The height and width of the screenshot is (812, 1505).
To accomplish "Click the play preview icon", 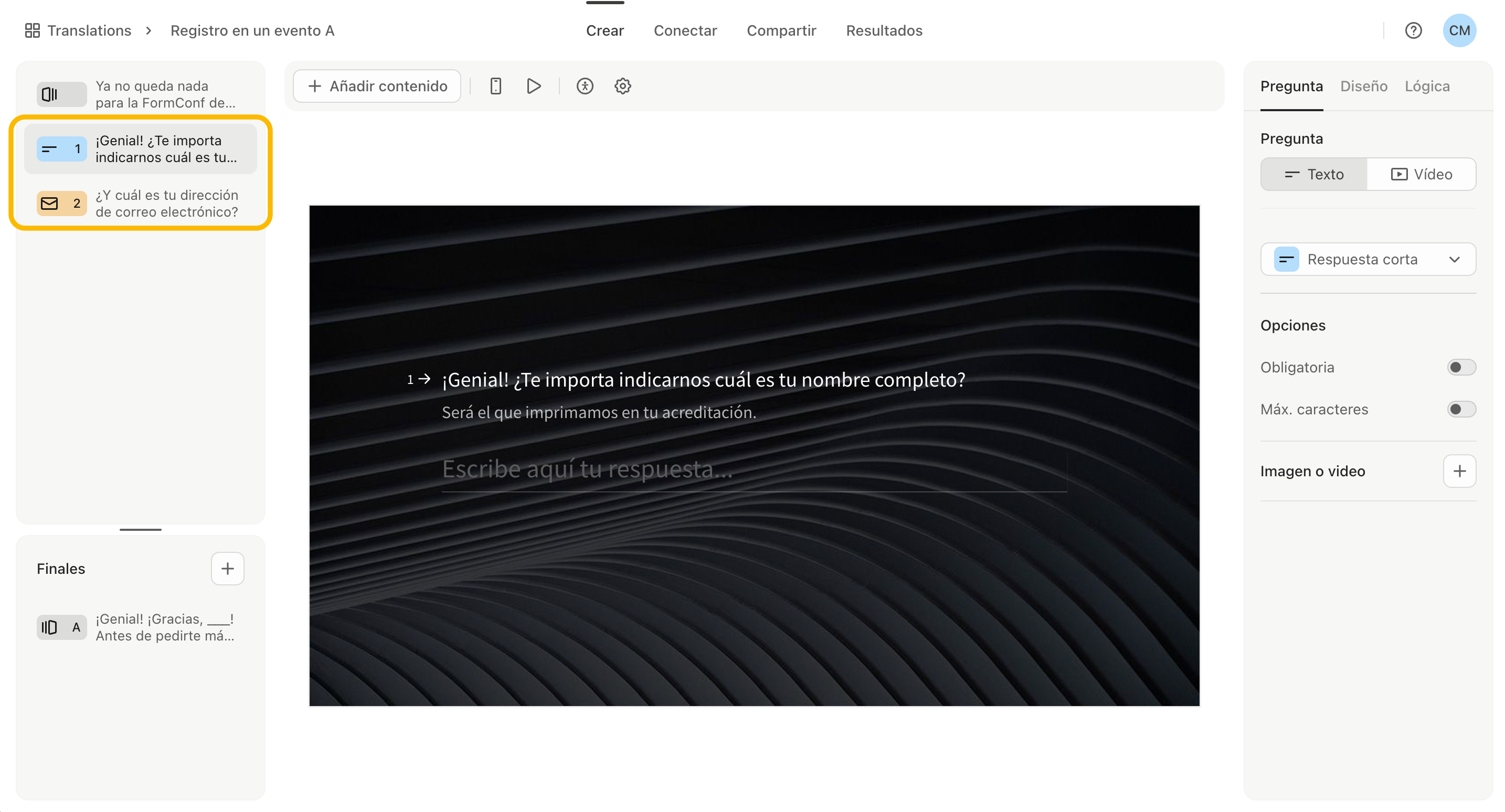I will (533, 86).
